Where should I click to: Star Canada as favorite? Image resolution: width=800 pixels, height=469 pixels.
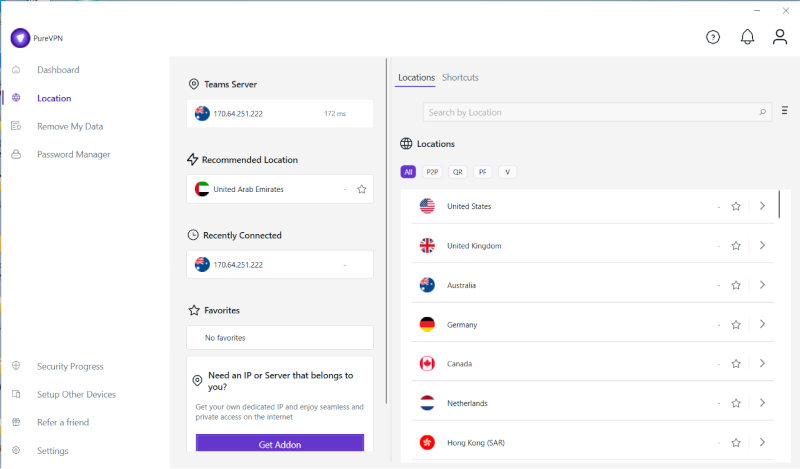pos(736,364)
